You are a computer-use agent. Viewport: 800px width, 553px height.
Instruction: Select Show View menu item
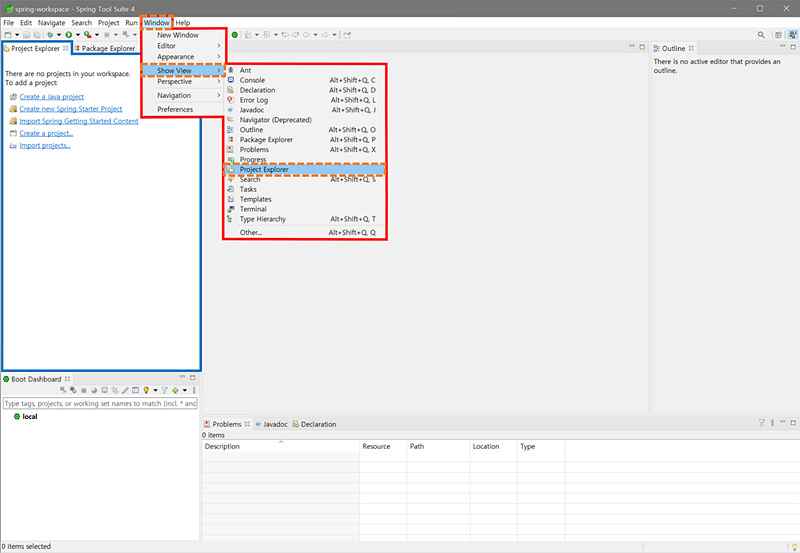tap(183, 70)
